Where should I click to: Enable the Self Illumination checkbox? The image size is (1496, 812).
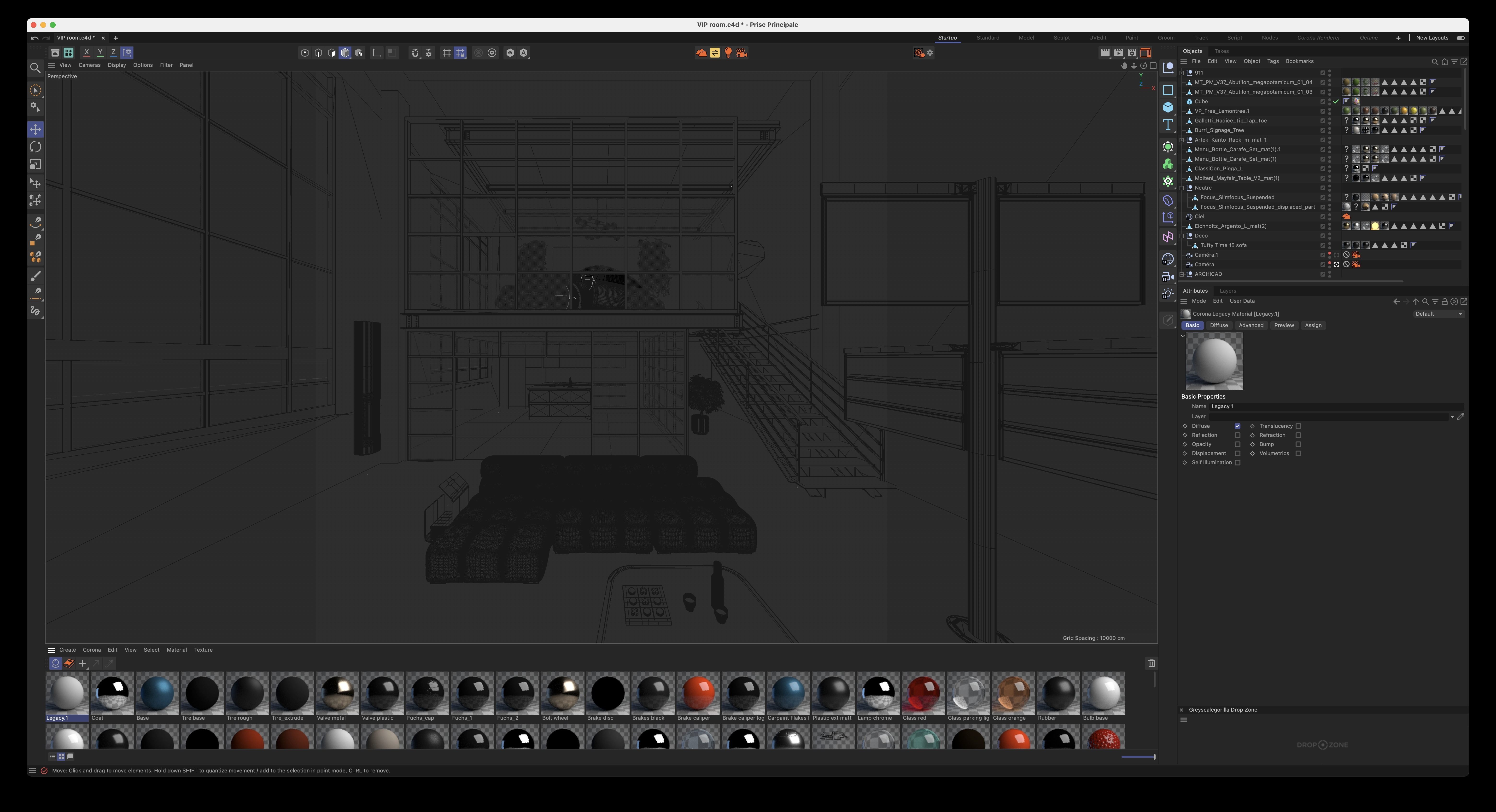tap(1237, 463)
